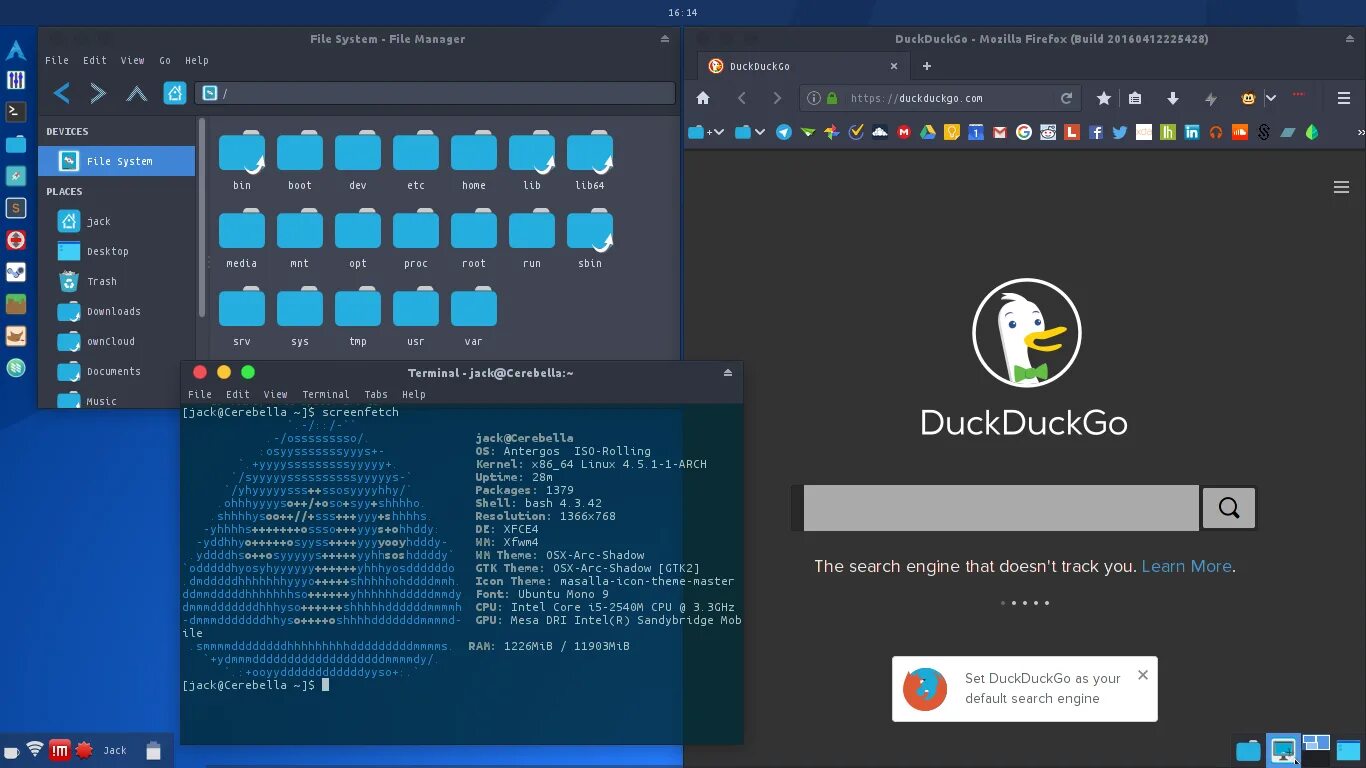Select the usr folder
Screen dimensions: 1366x768
pos(416,318)
